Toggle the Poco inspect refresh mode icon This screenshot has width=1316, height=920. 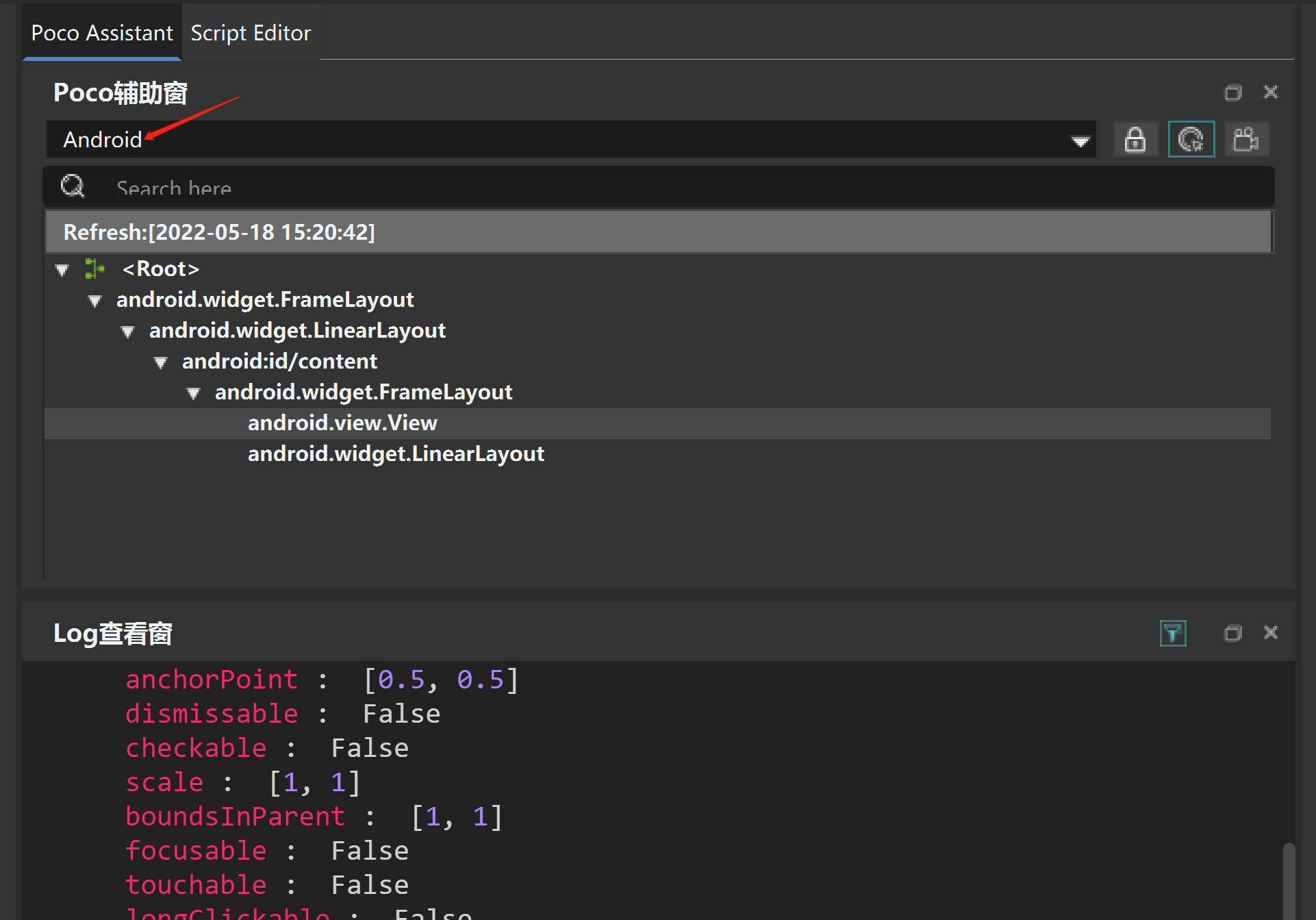[x=1191, y=140]
